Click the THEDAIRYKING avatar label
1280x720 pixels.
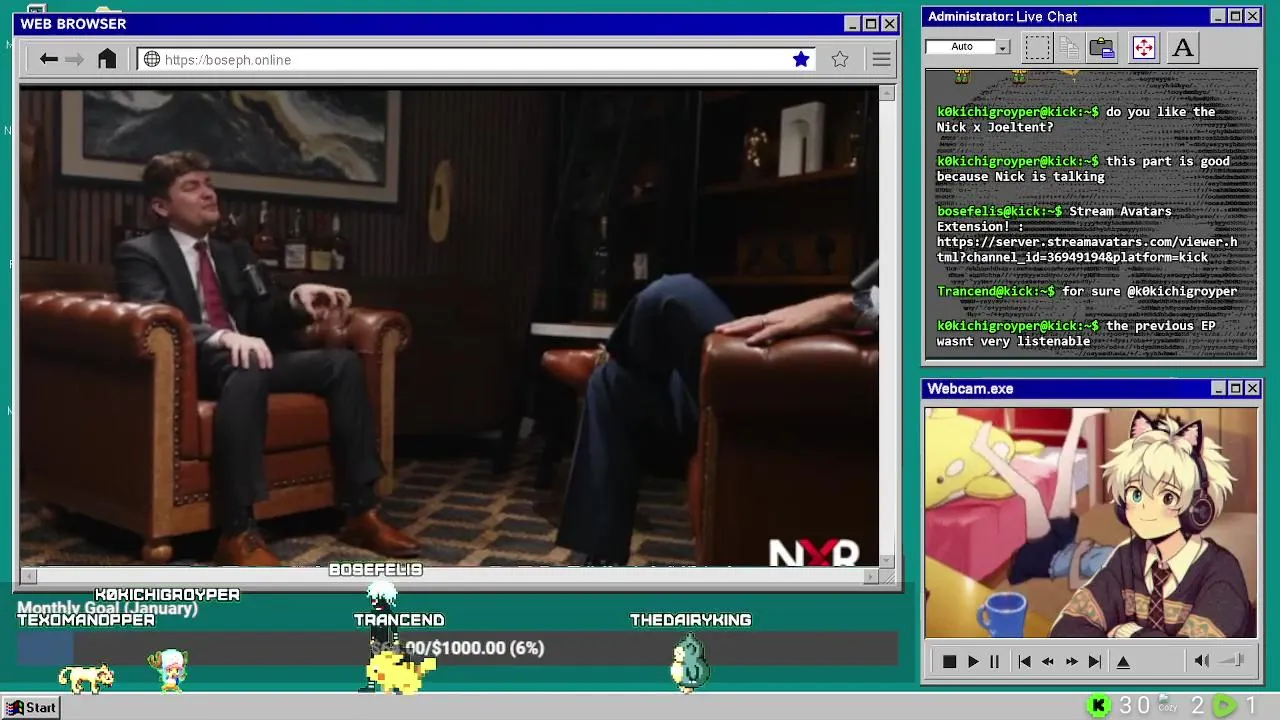tap(690, 620)
